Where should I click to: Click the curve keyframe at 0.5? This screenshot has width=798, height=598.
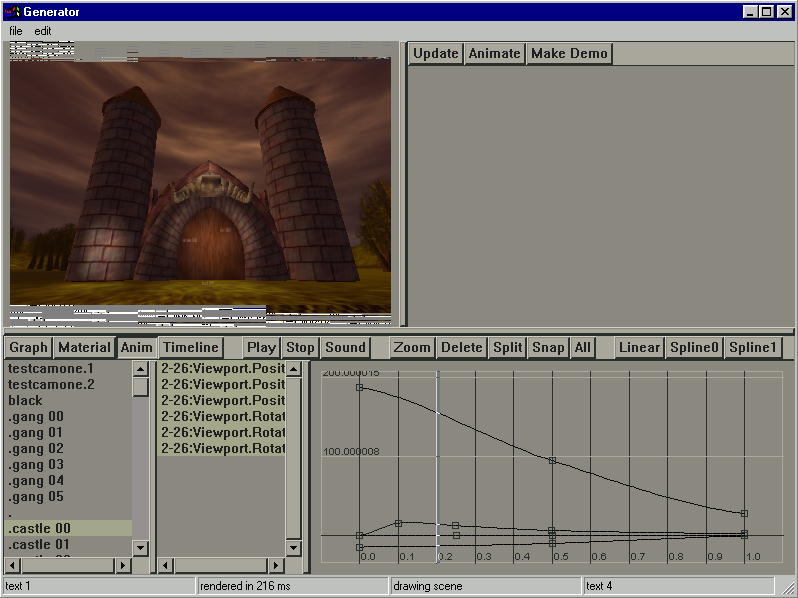[x=552, y=461]
